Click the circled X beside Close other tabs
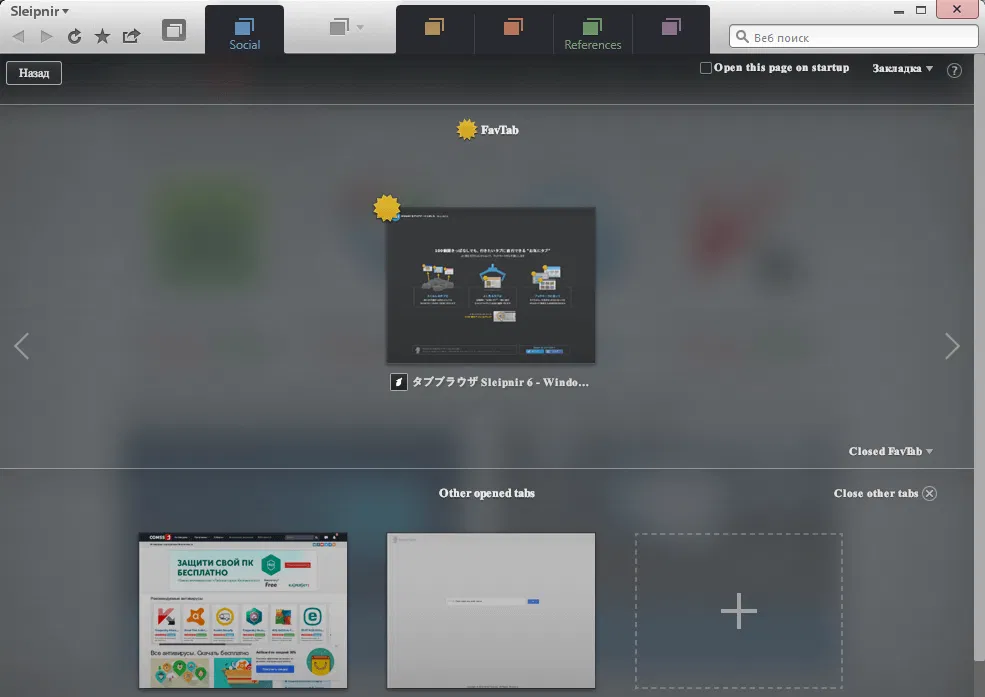This screenshot has height=697, width=985. [929, 494]
